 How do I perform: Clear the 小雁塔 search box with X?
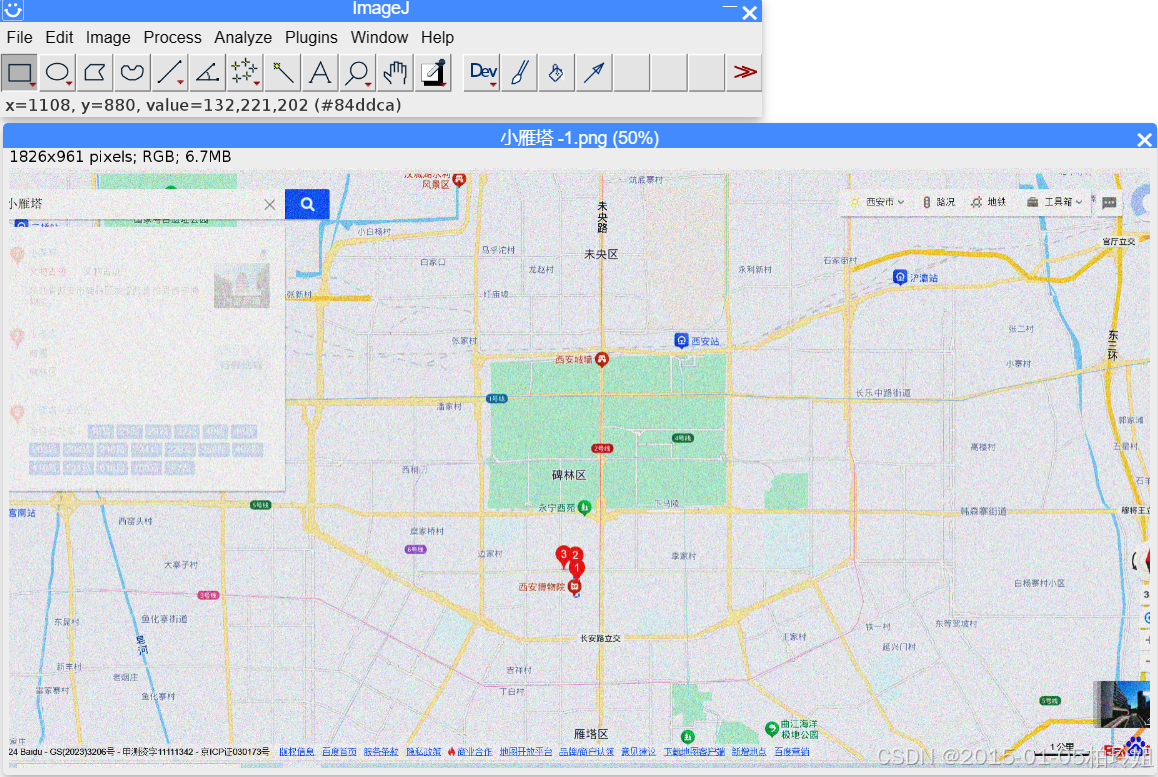(x=270, y=205)
